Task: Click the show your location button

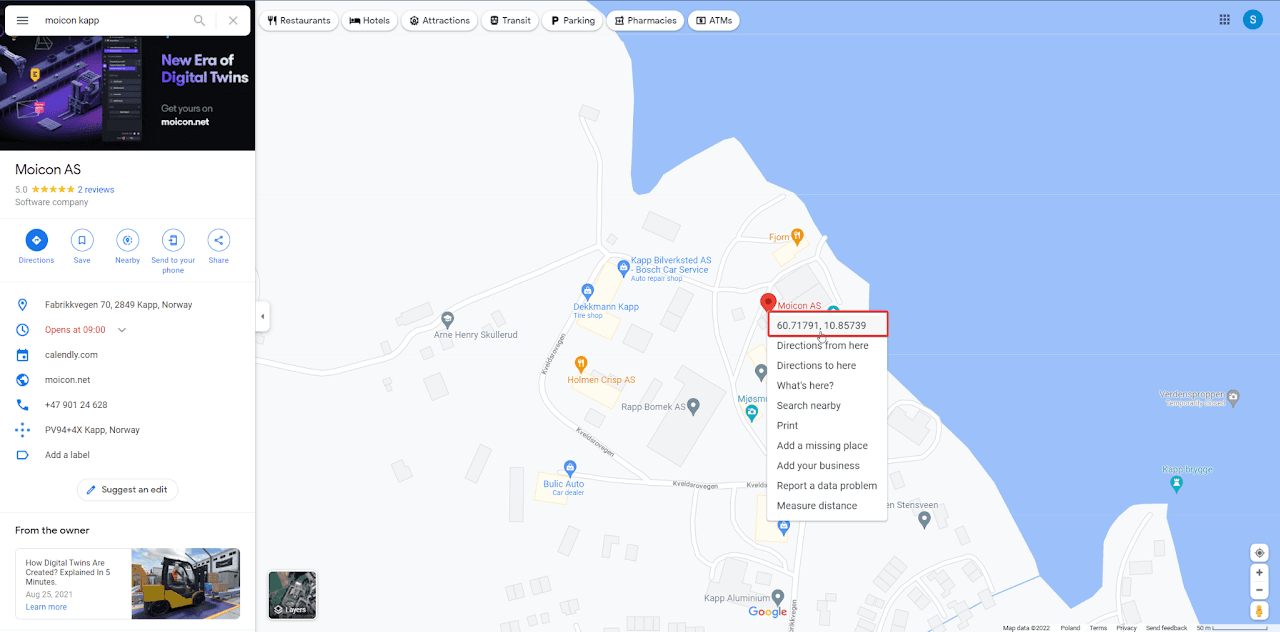Action: pyautogui.click(x=1259, y=553)
